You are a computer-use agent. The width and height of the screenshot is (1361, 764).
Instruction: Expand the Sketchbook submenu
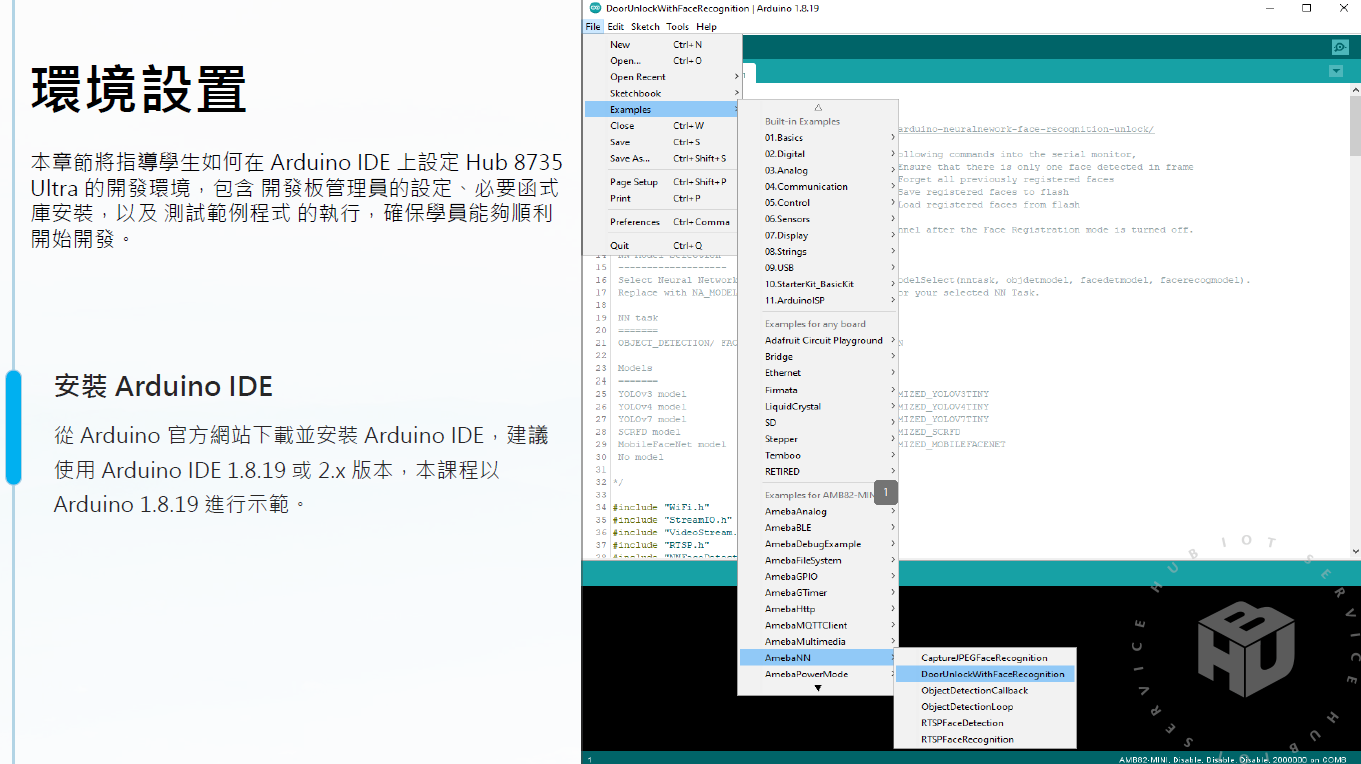[663, 93]
